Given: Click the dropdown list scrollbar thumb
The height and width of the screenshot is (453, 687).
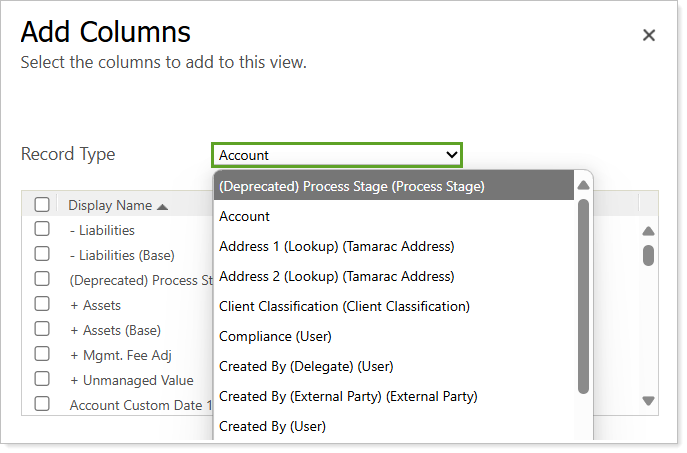Looking at the screenshot, I should 583,295.
